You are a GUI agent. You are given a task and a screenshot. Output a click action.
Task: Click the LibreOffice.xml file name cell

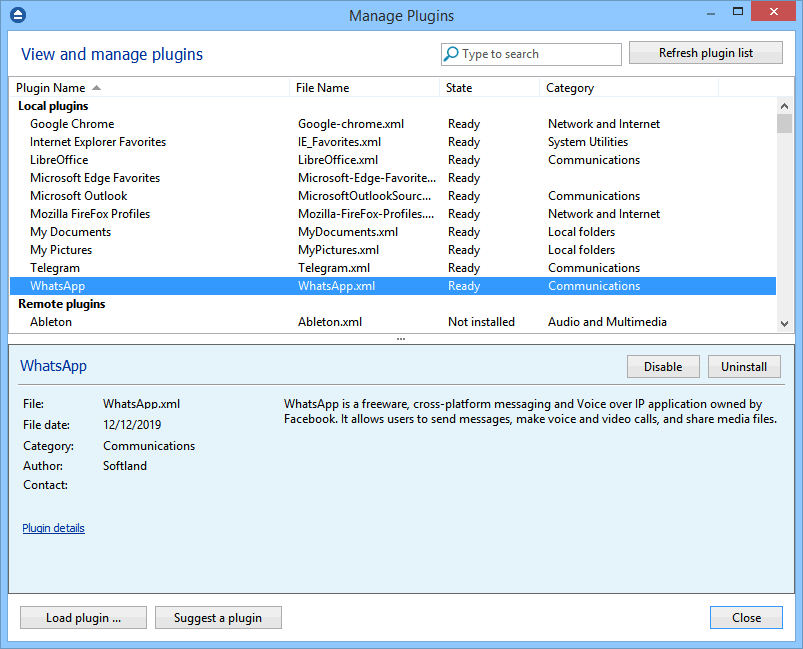[x=338, y=160]
